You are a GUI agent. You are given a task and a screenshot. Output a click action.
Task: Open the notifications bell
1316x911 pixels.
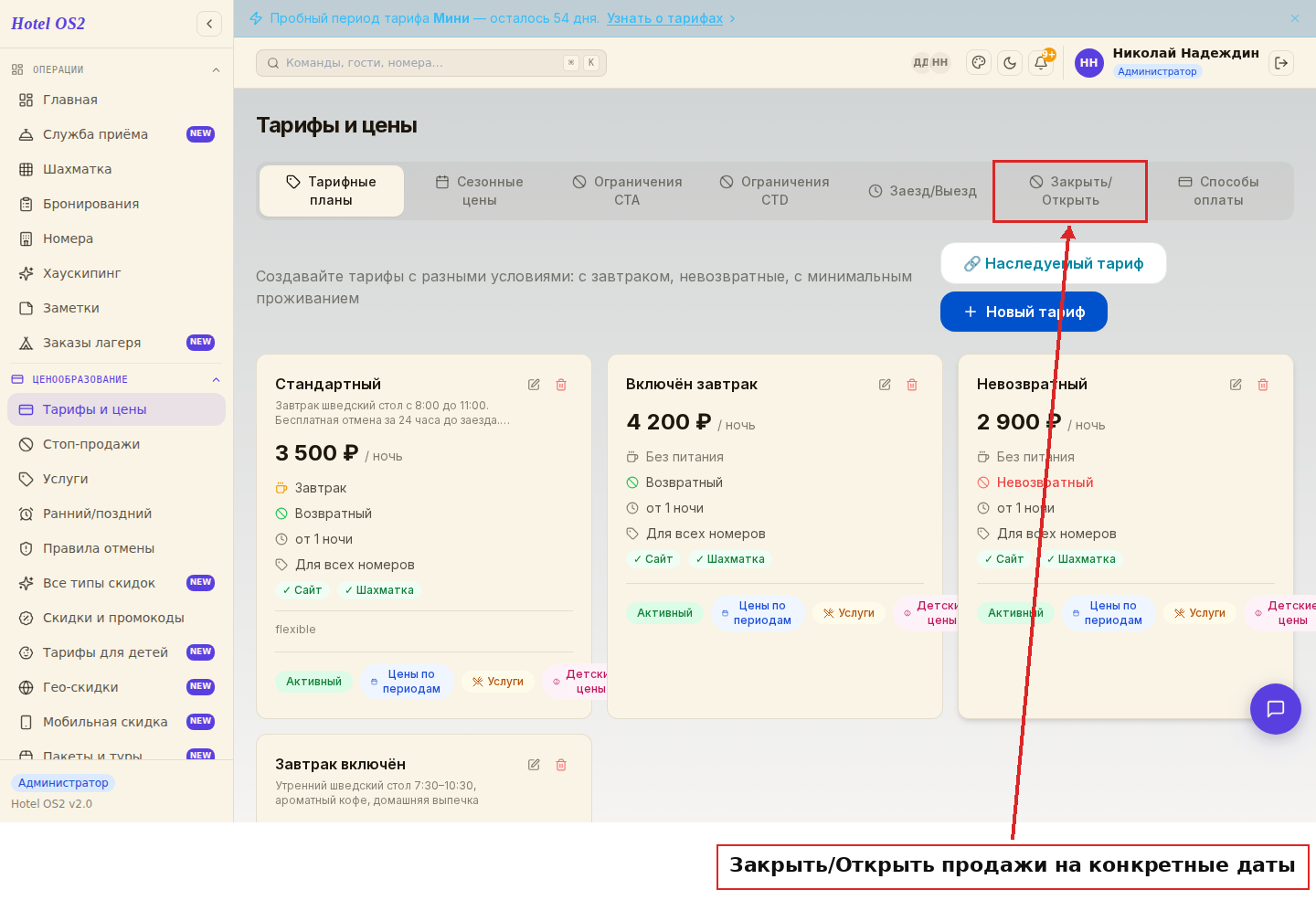(x=1041, y=63)
